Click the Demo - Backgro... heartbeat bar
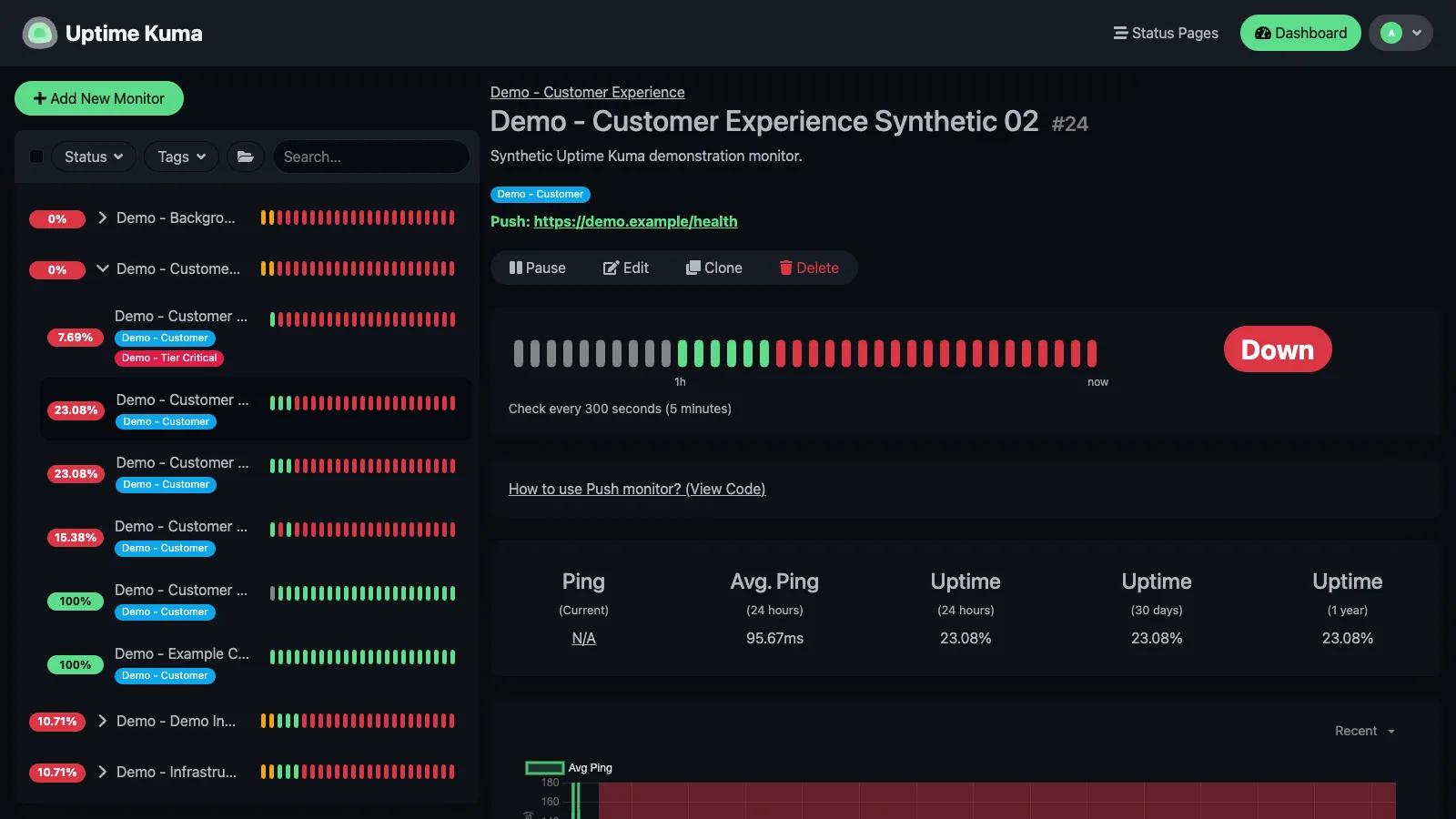The height and width of the screenshot is (819, 1456). pyautogui.click(x=358, y=217)
